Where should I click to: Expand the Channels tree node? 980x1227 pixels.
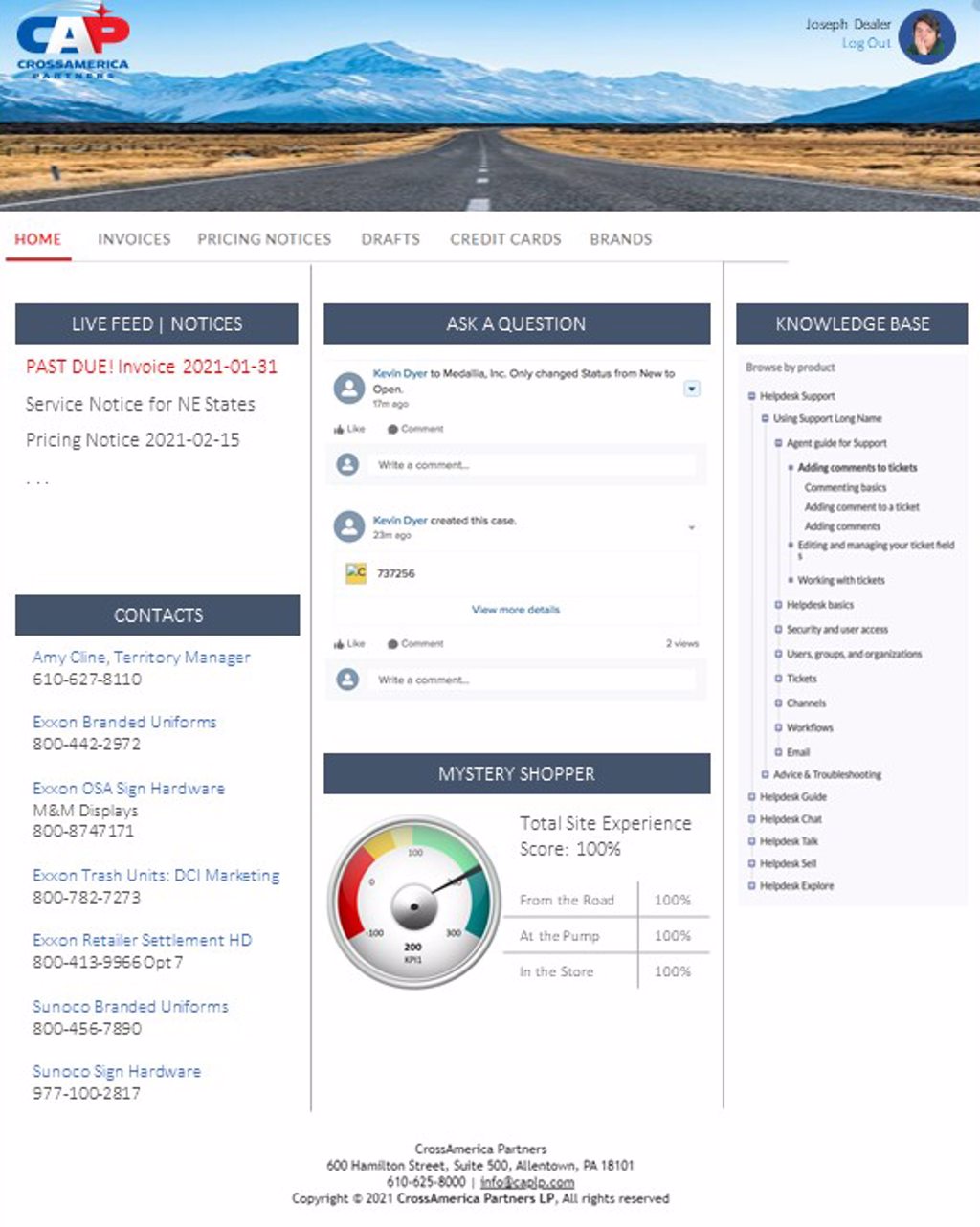point(779,703)
